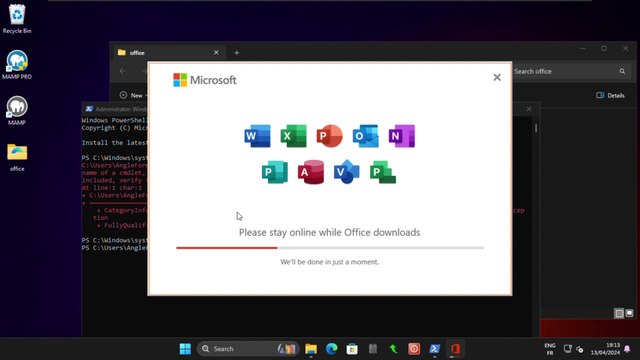Select the MAMP PRO desktop shortcut
Image resolution: width=640 pixels, height=360 pixels.
click(x=17, y=64)
